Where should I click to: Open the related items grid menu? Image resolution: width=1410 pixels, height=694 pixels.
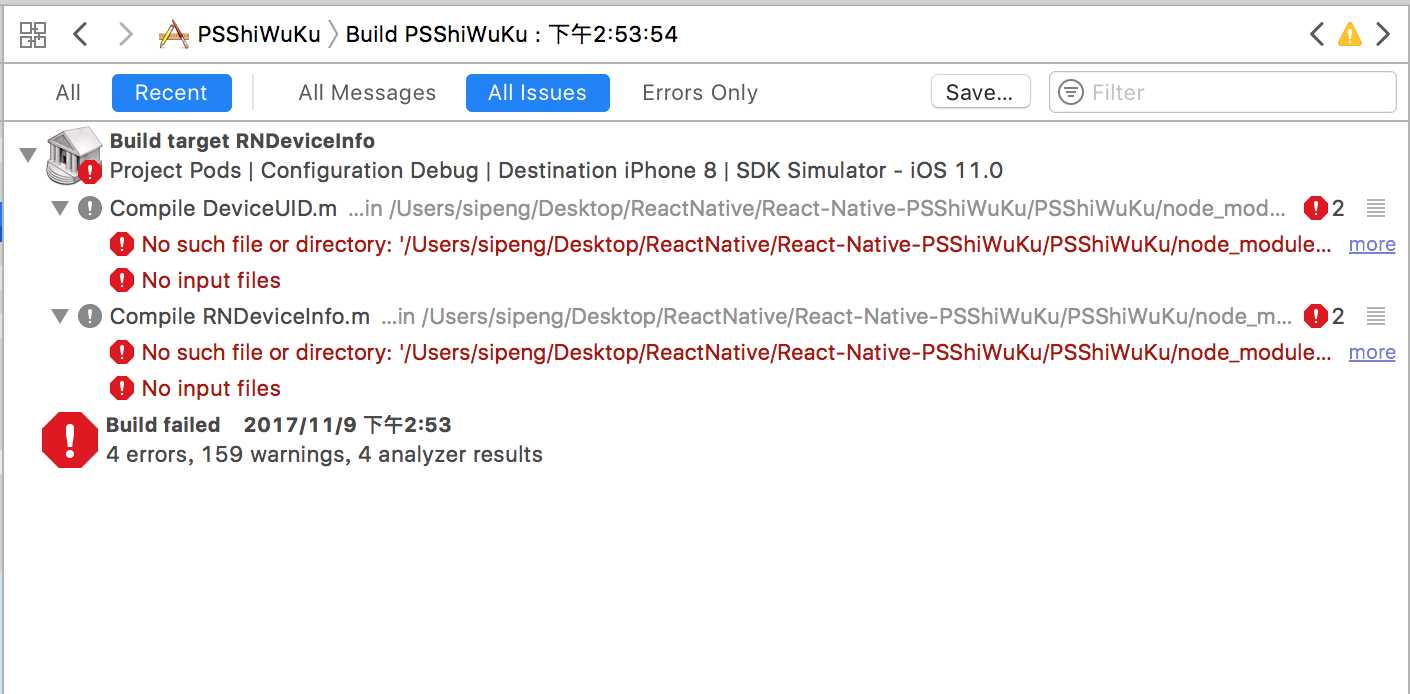[x=33, y=35]
